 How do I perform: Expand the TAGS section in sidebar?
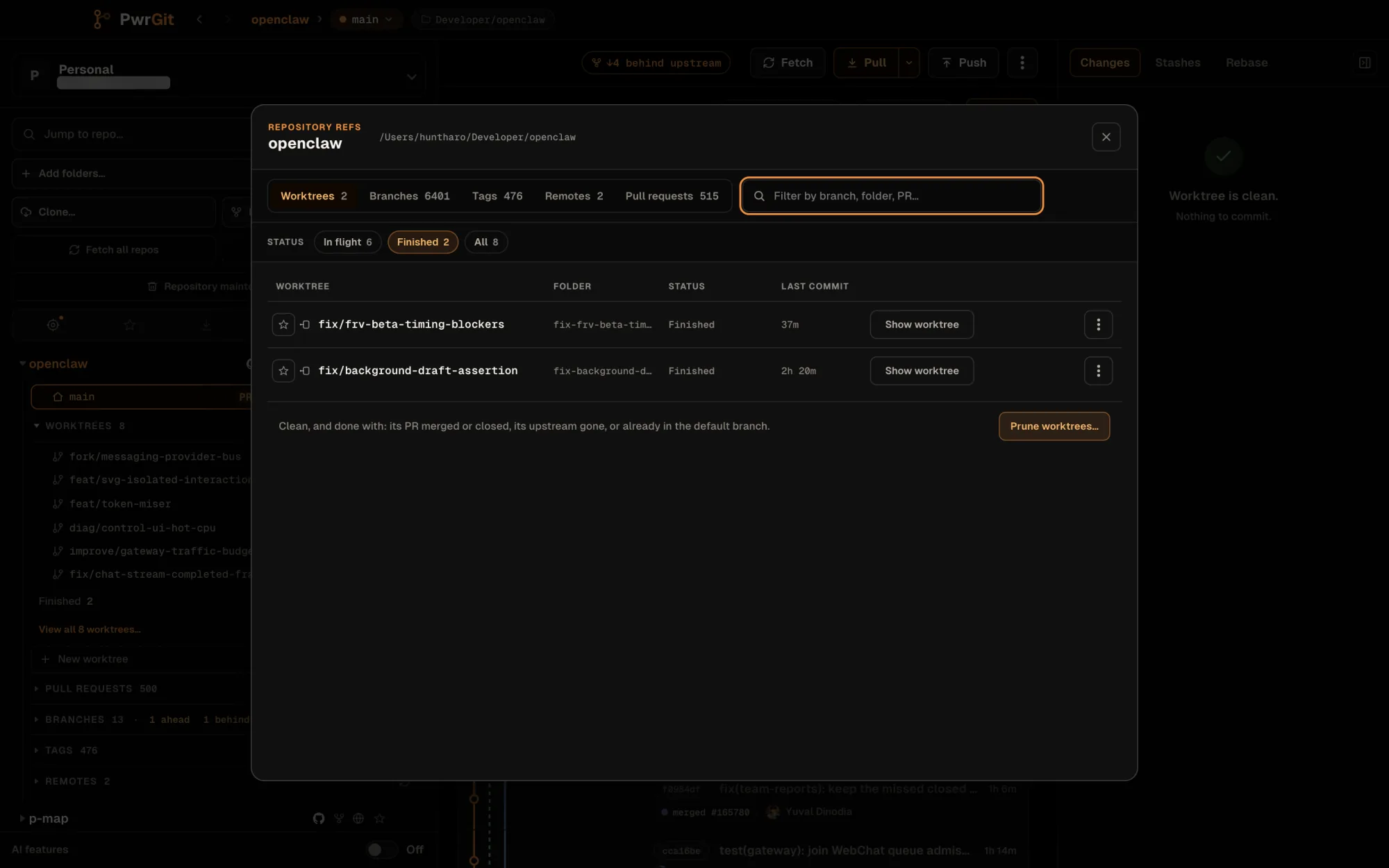(x=36, y=751)
